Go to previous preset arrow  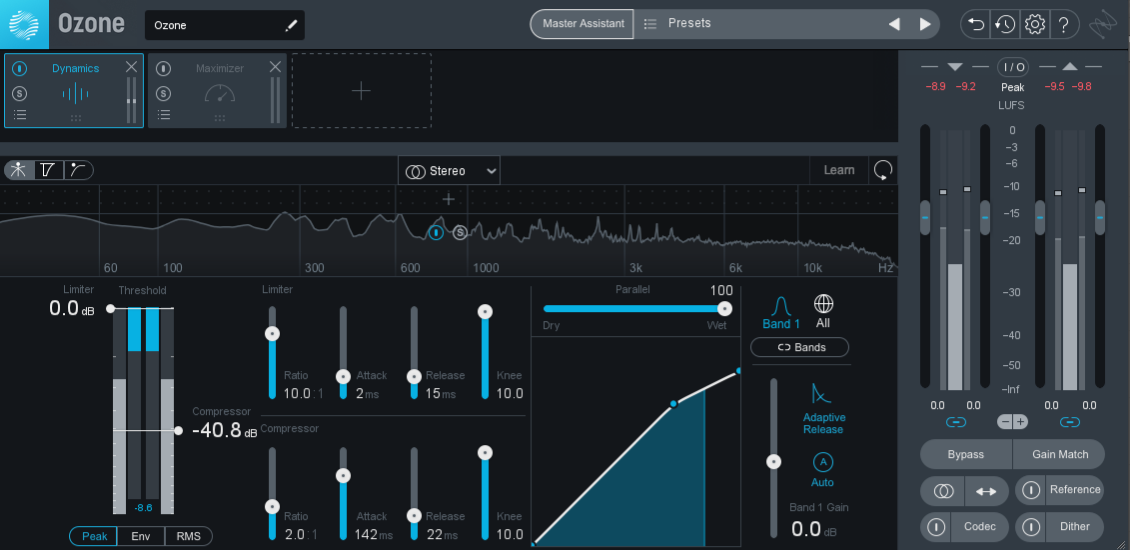point(894,24)
